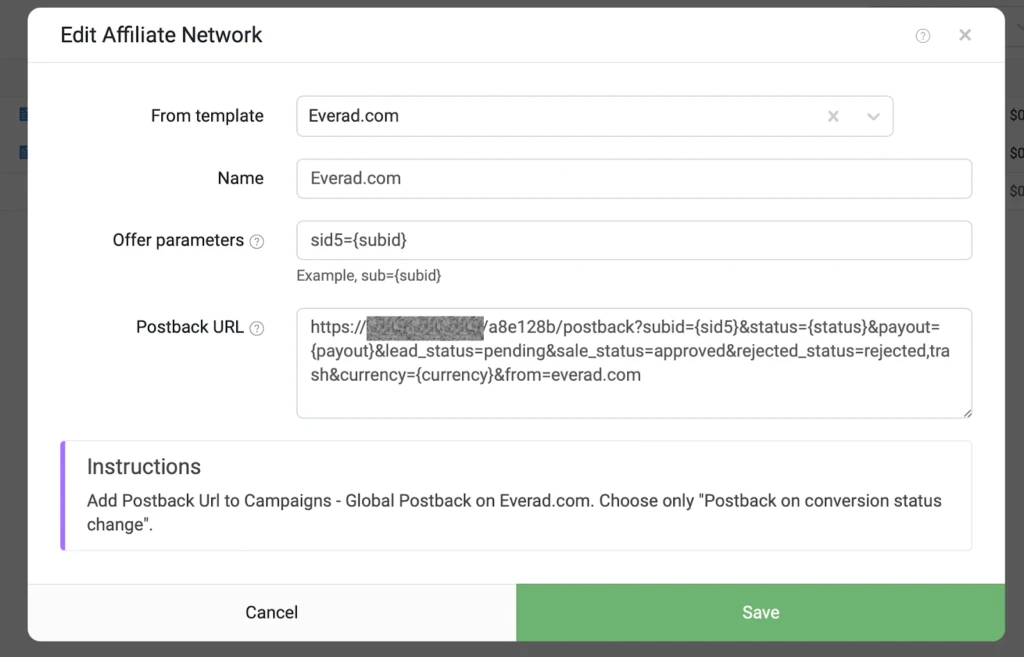Focus the Offer parameters field

point(633,240)
